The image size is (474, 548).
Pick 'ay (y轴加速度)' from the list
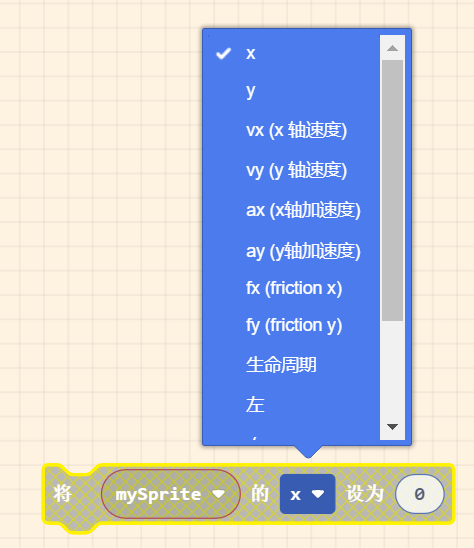[291, 251]
